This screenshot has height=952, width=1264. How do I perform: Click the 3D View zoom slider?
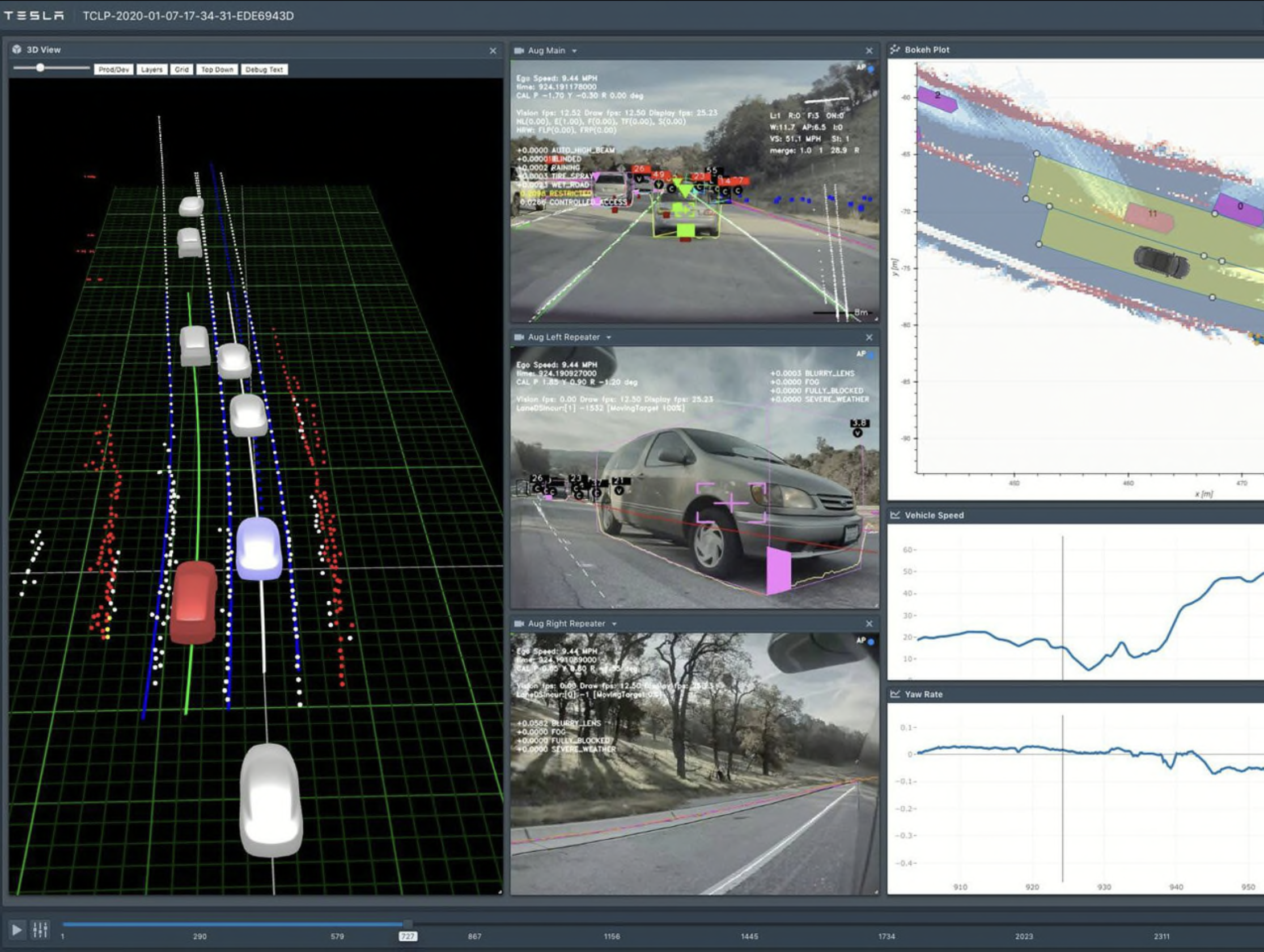point(40,67)
